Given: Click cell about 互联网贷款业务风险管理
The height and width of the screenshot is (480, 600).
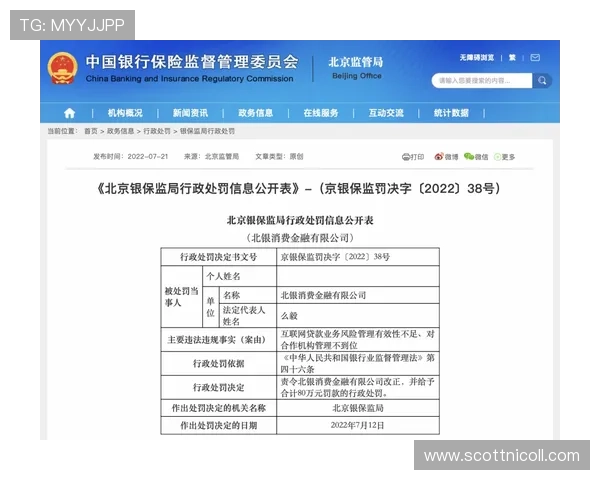Looking at the screenshot, I should click(x=357, y=340).
